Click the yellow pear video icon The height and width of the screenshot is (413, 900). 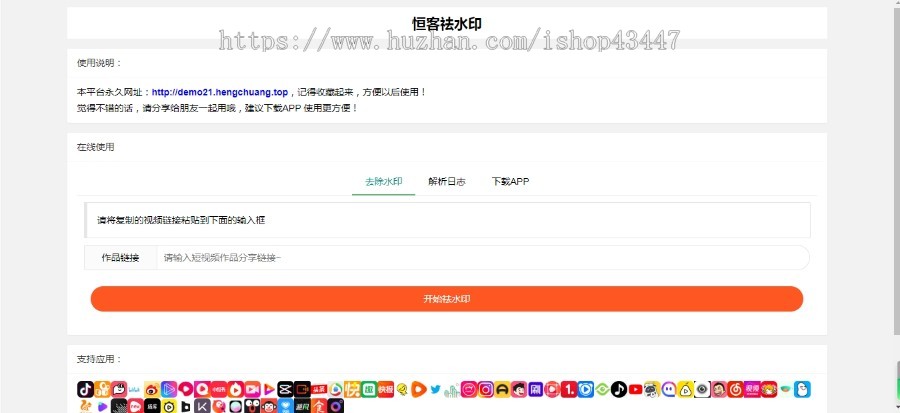pyautogui.click(x=685, y=389)
